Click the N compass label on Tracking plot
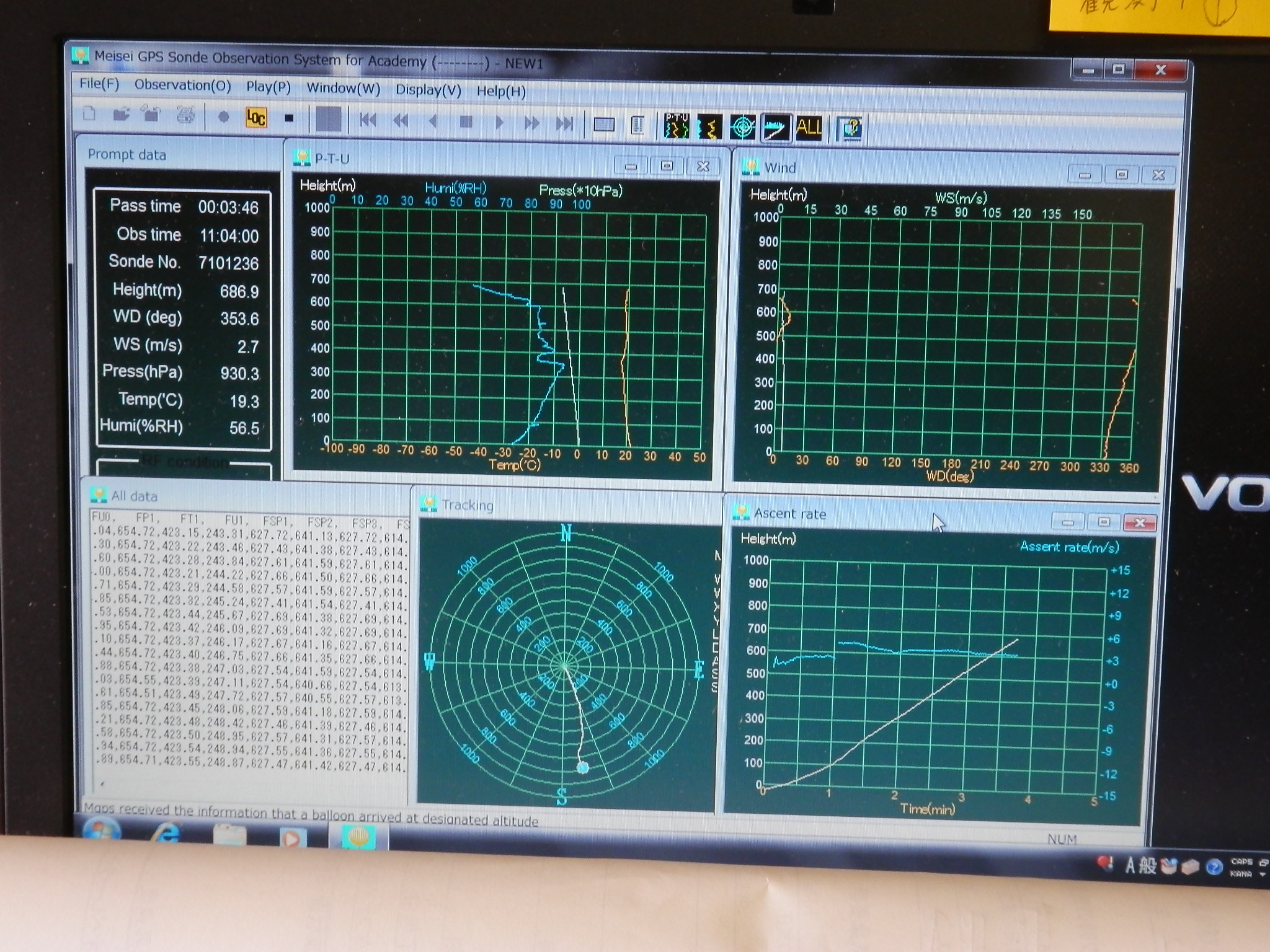 click(x=566, y=533)
